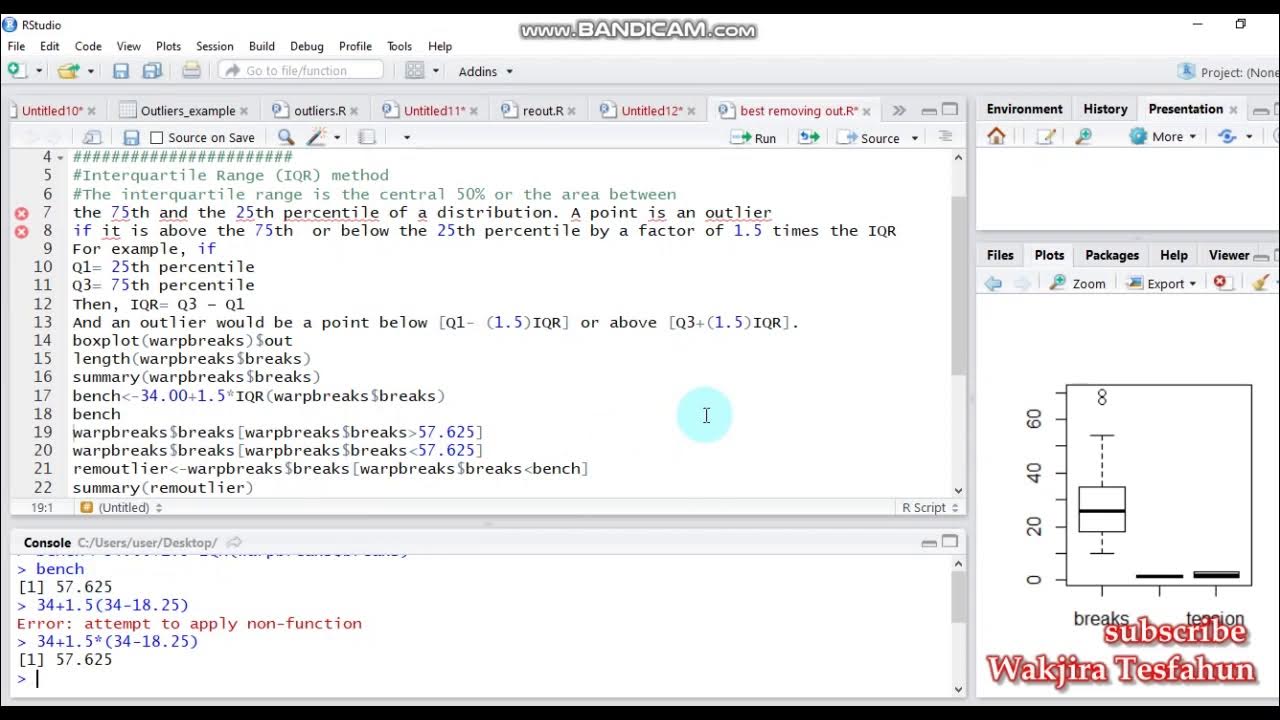Click the console working directory arrow icon
This screenshot has width=1280, height=720.
pos(234,543)
